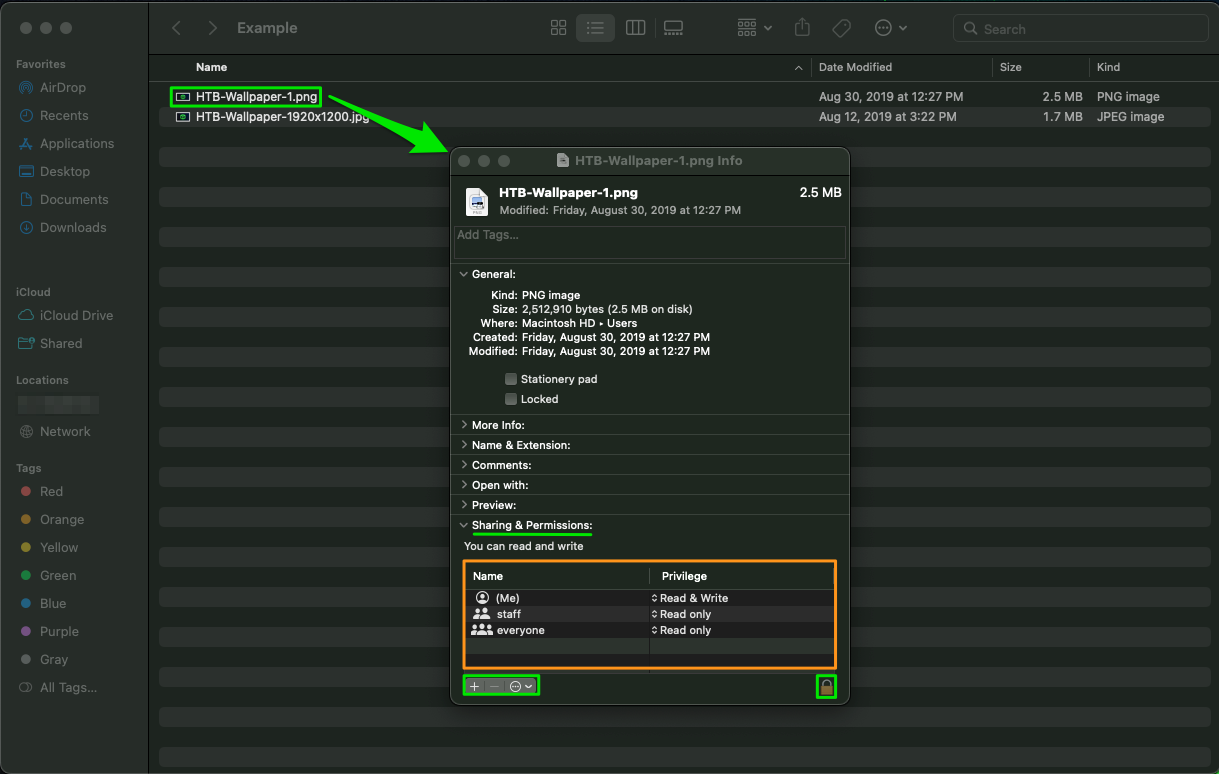Click the Add Tags field

pos(649,242)
